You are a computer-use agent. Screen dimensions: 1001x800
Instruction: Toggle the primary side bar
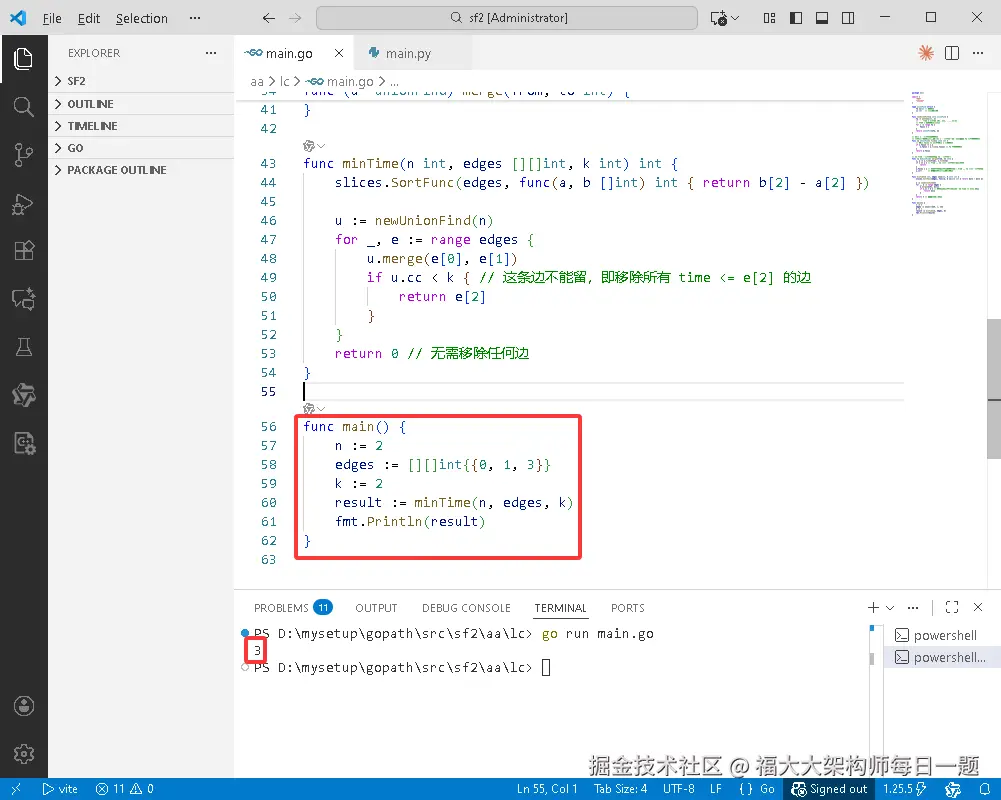[x=795, y=18]
